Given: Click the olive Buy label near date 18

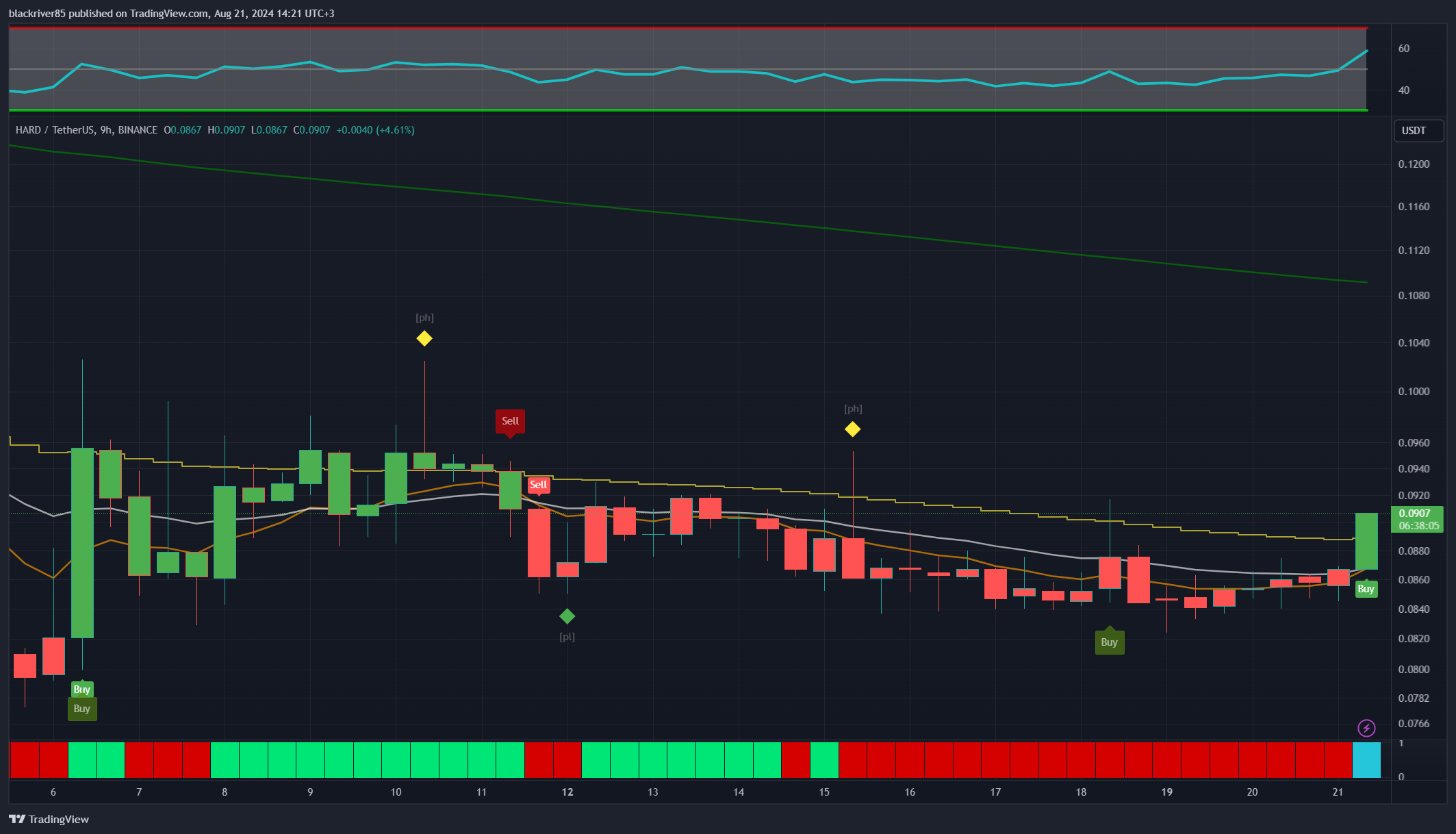Looking at the screenshot, I should (x=1109, y=641).
